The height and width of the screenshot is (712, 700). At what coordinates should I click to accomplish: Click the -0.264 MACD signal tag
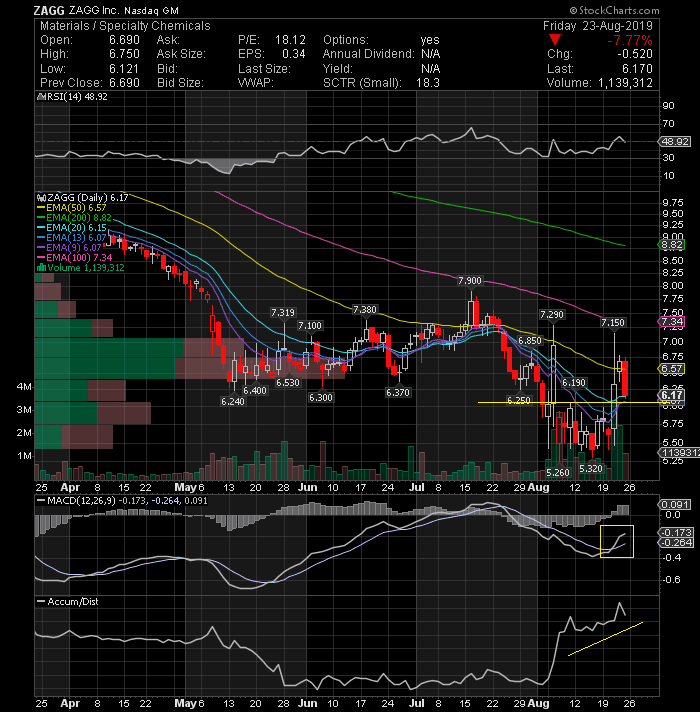[x=676, y=543]
